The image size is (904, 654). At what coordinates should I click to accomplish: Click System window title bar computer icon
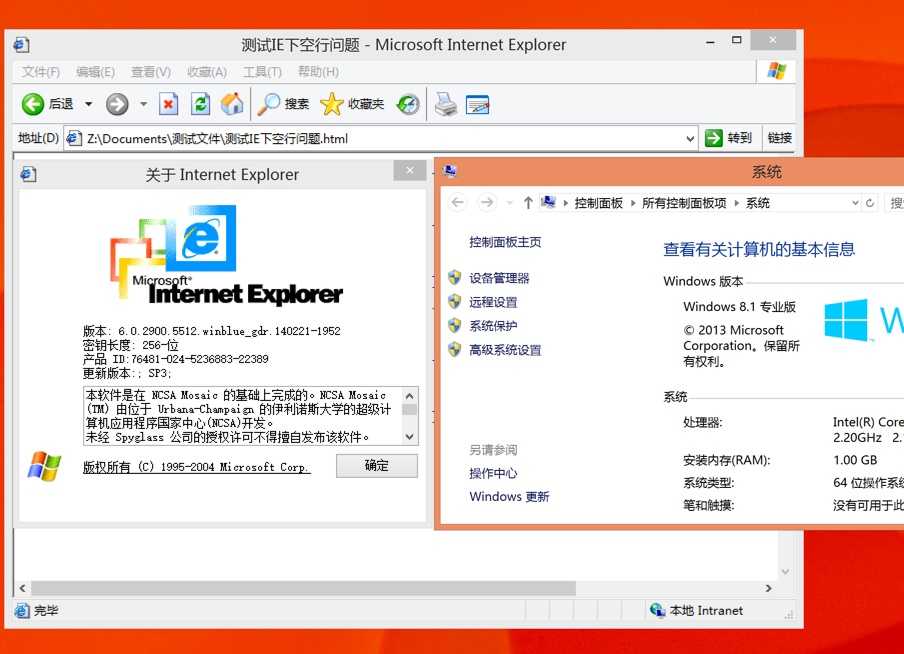[x=450, y=171]
